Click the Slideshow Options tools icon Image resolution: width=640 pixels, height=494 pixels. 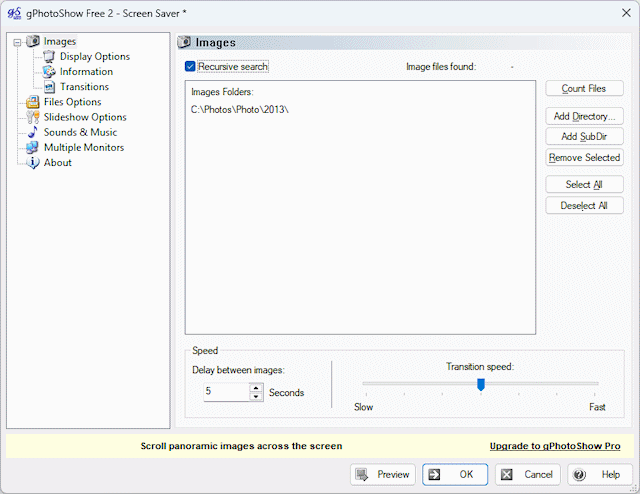tap(33, 117)
